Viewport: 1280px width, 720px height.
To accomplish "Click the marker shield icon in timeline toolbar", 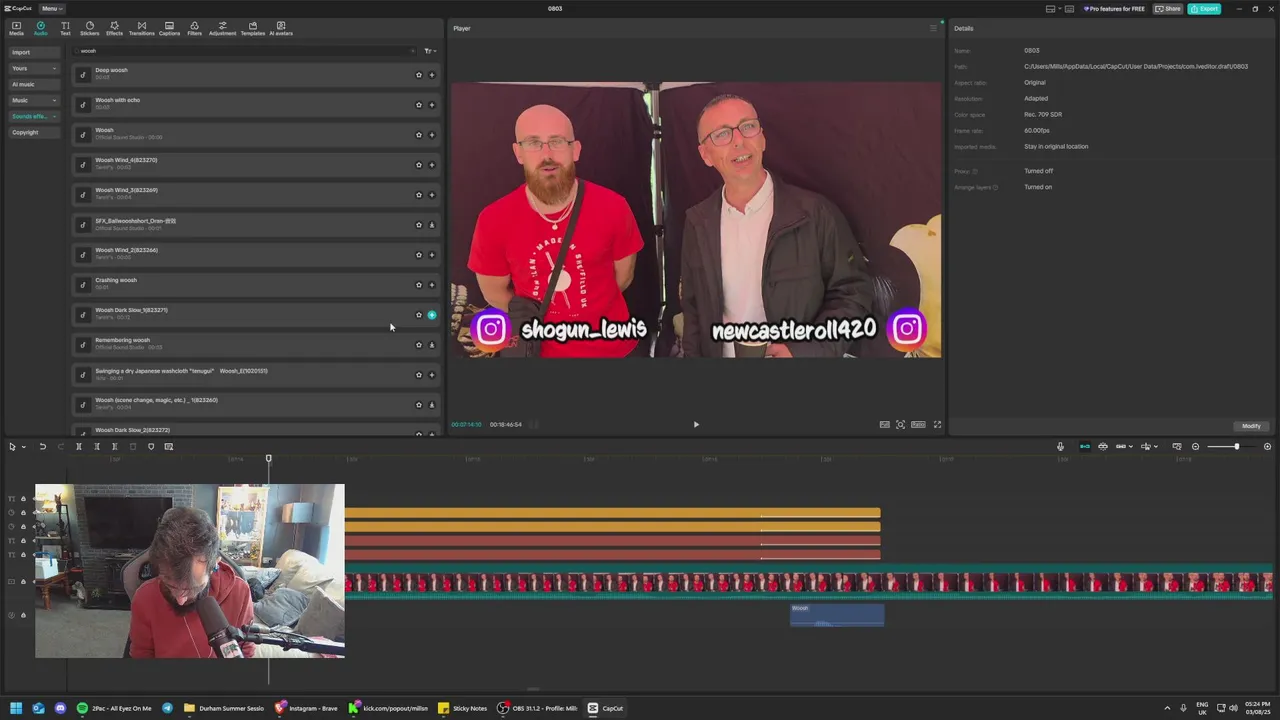I will click(151, 447).
